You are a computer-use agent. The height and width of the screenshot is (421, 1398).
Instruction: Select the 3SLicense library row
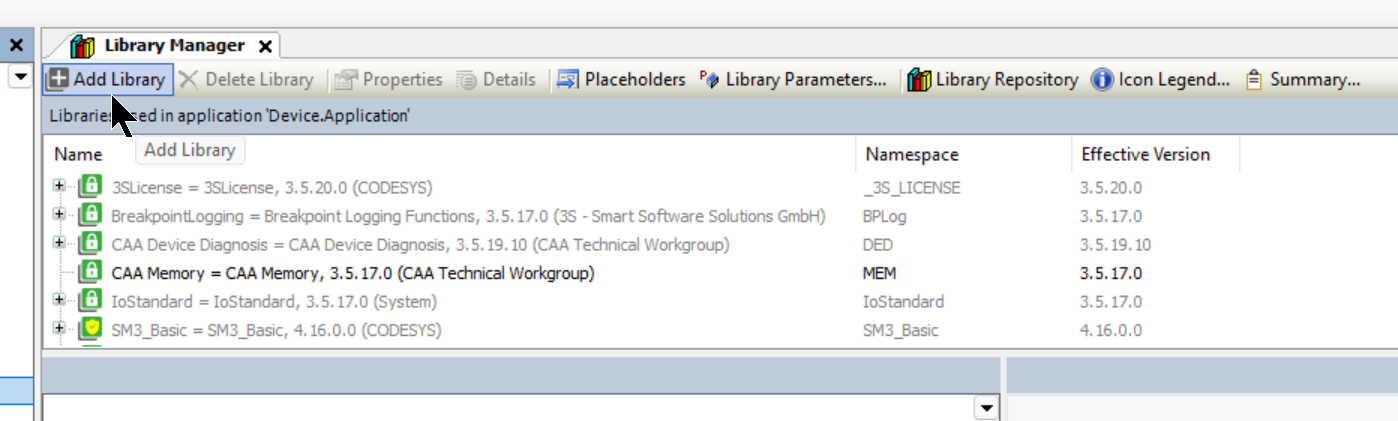click(x=720, y=187)
